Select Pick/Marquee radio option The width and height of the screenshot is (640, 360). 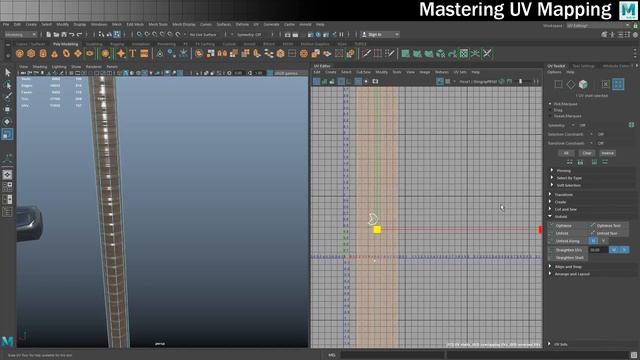tap(551, 104)
